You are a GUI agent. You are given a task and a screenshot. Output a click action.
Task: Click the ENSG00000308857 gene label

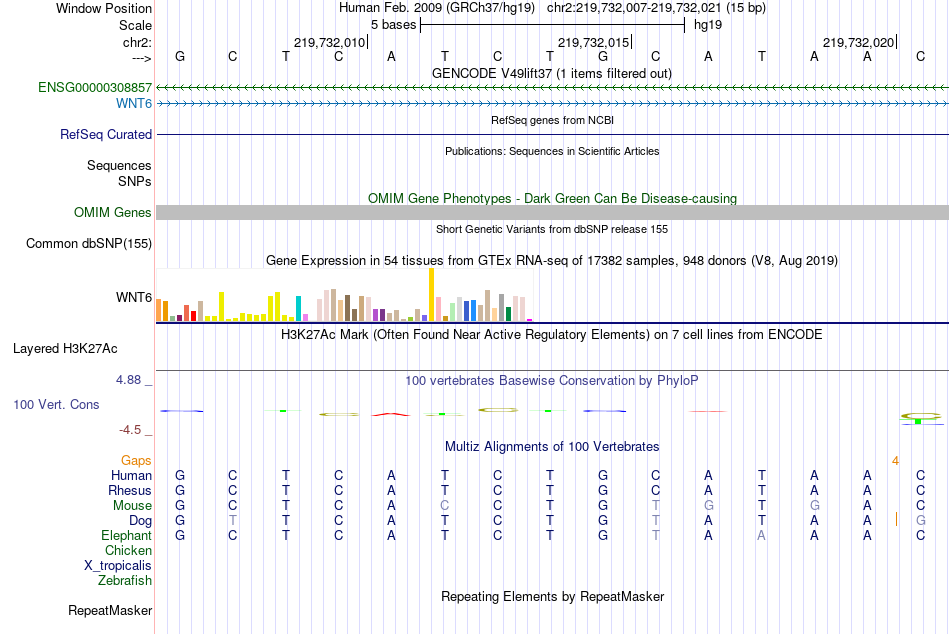point(95,87)
